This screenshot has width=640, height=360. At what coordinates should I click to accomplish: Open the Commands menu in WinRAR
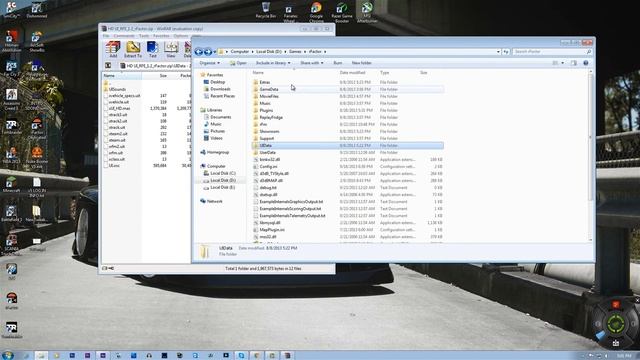pyautogui.click(x=124, y=36)
